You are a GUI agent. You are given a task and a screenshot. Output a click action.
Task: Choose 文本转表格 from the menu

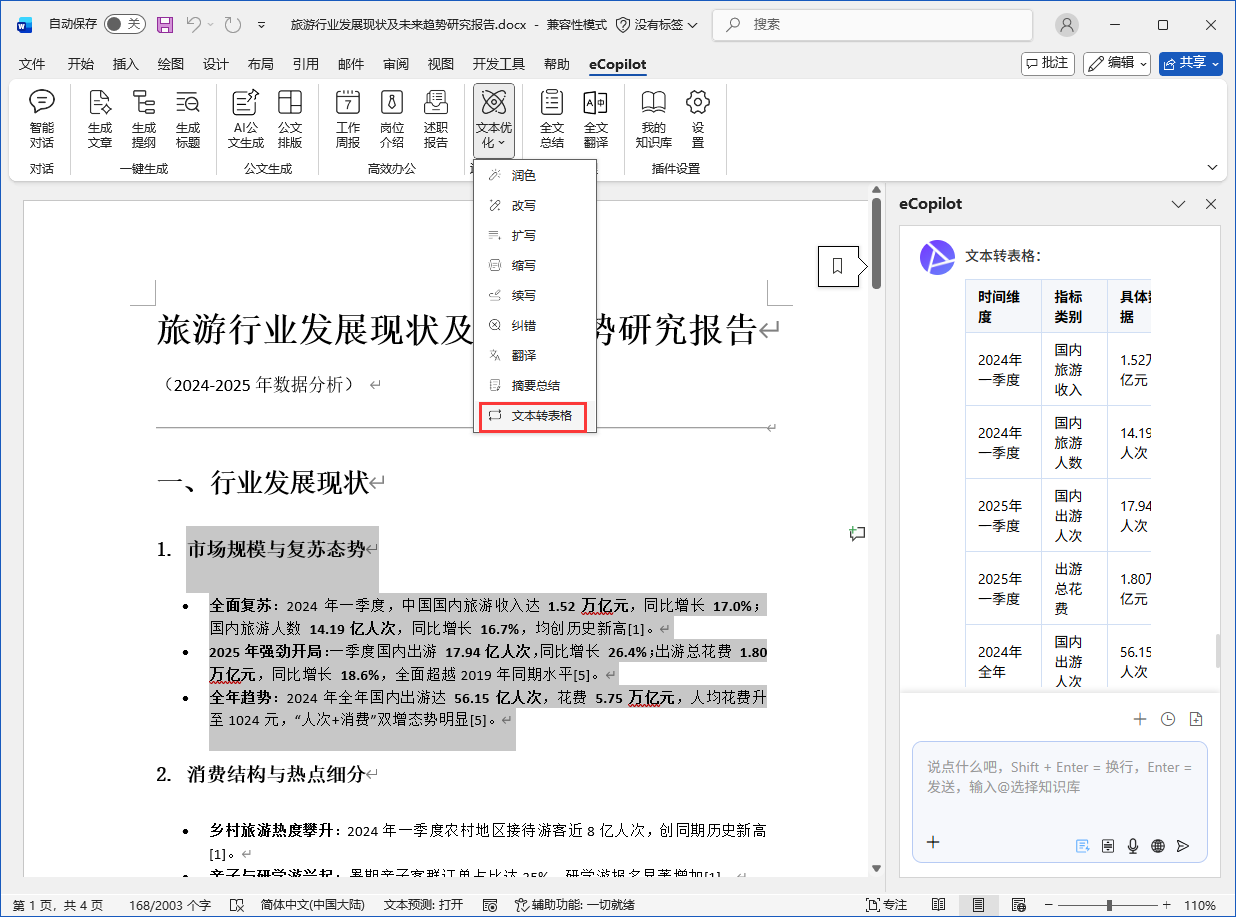pyautogui.click(x=533, y=416)
